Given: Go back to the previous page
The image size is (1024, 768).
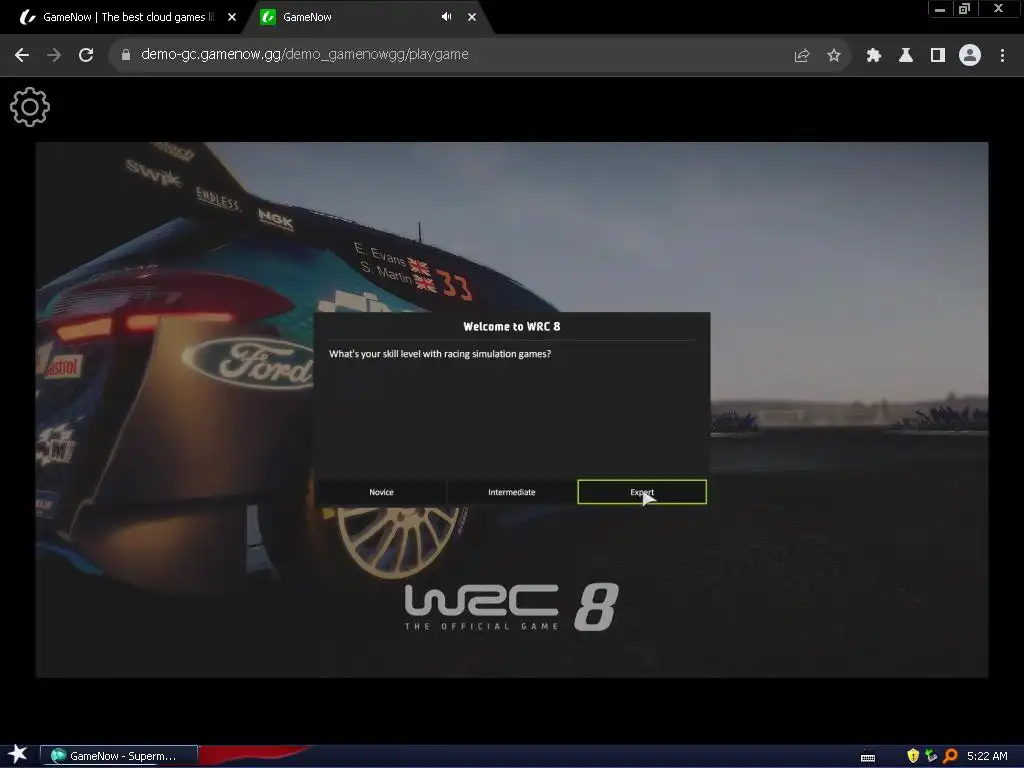Looking at the screenshot, I should (x=22, y=55).
